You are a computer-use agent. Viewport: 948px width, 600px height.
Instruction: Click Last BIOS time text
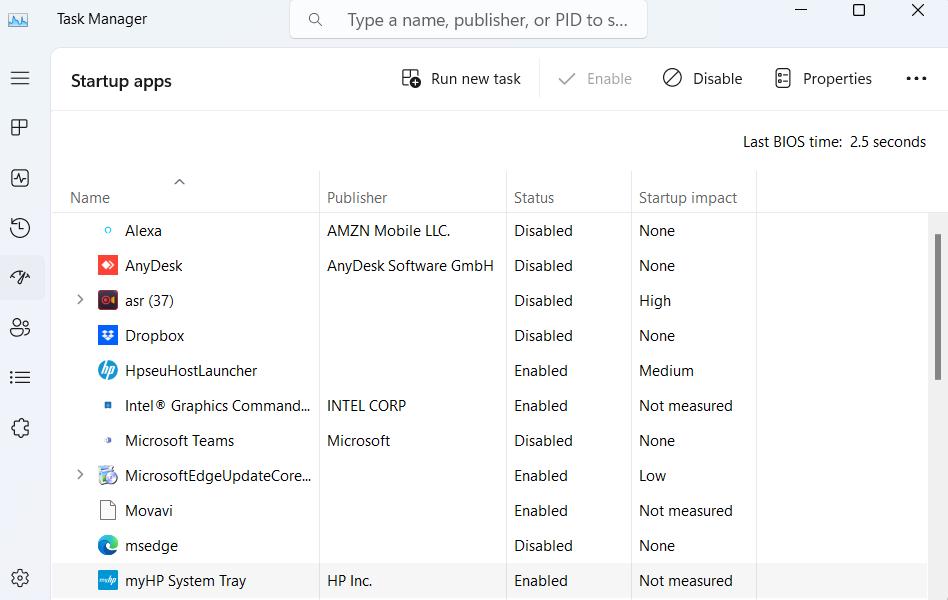pos(834,142)
